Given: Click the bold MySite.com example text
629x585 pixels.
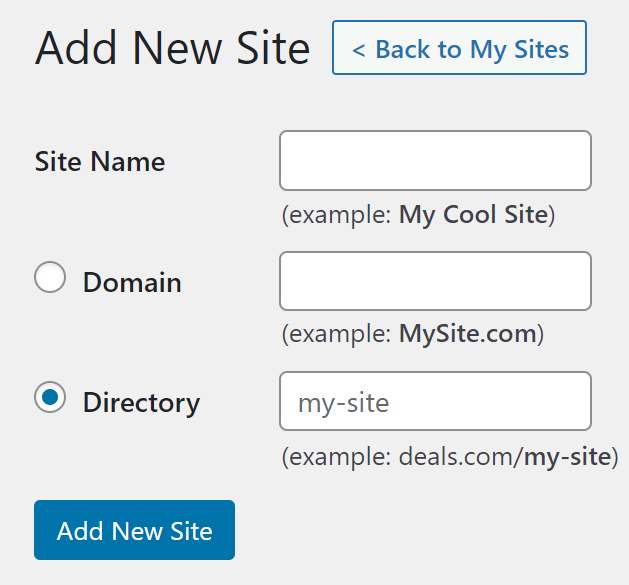Looking at the screenshot, I should pyautogui.click(x=468, y=334).
